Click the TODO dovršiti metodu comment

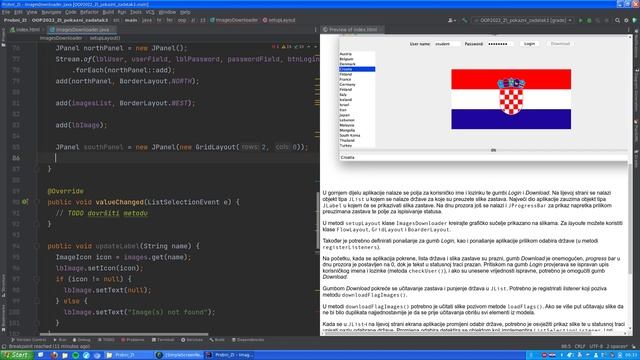[x=102, y=213]
